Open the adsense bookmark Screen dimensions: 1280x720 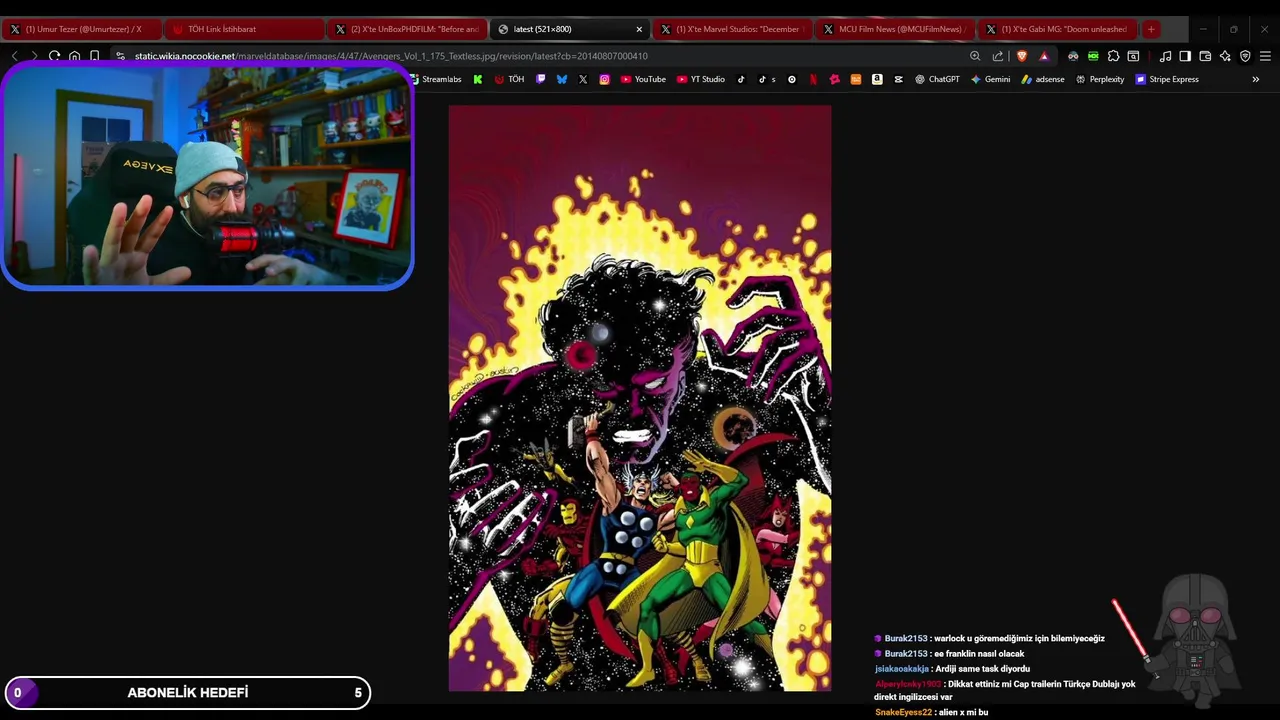point(1043,79)
